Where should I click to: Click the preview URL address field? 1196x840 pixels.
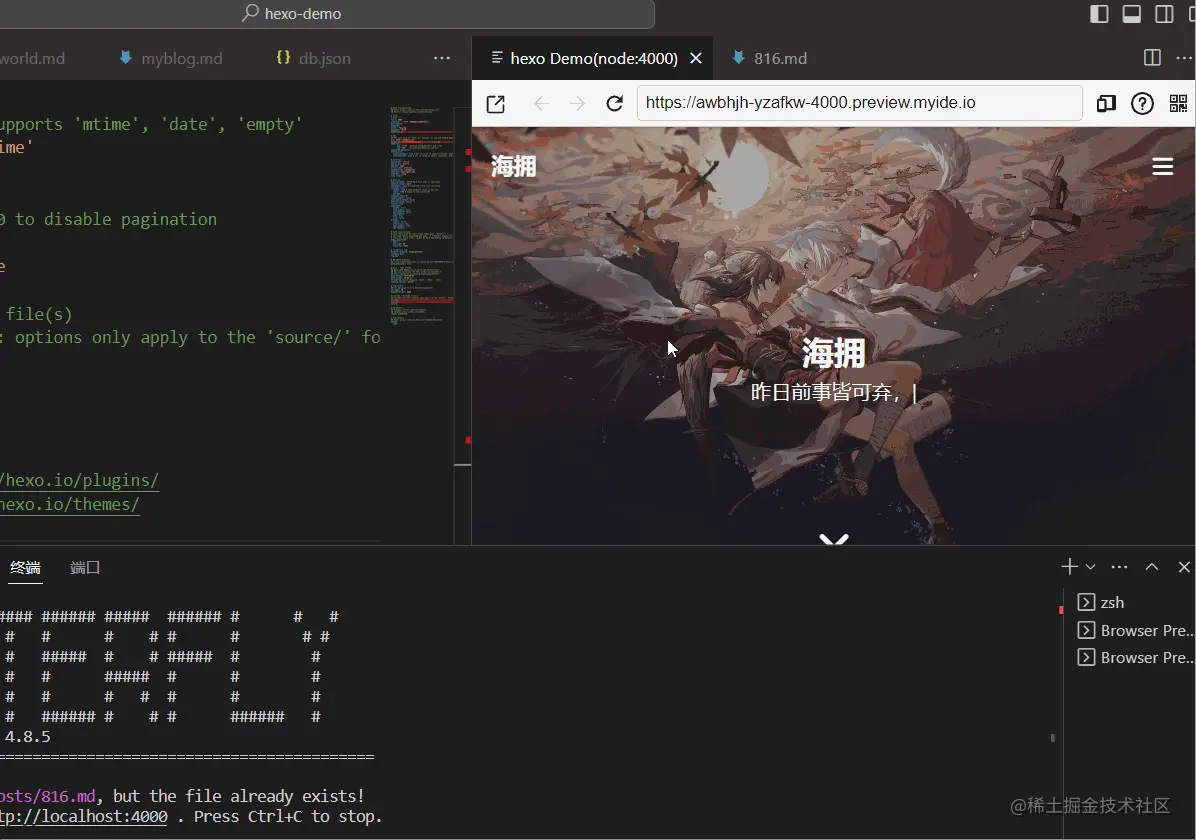point(860,103)
